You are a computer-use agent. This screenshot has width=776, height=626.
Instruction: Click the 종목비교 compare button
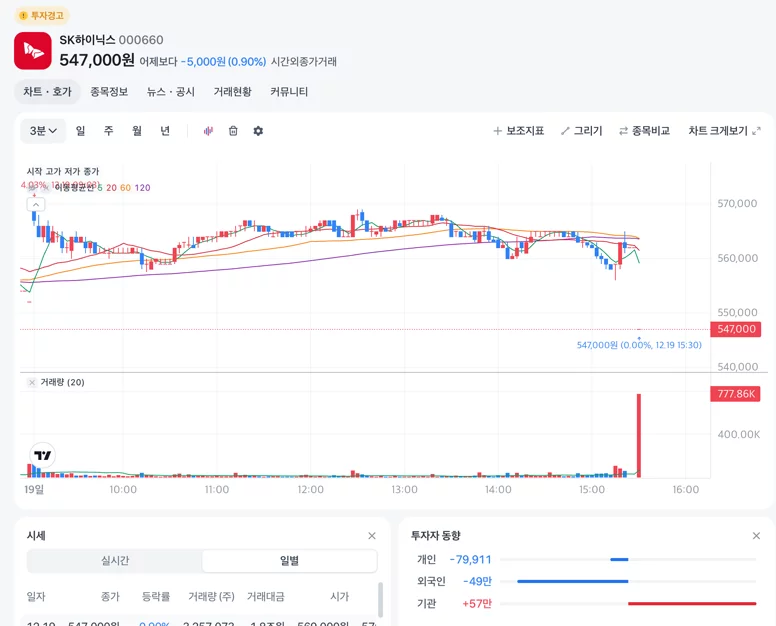(644, 131)
